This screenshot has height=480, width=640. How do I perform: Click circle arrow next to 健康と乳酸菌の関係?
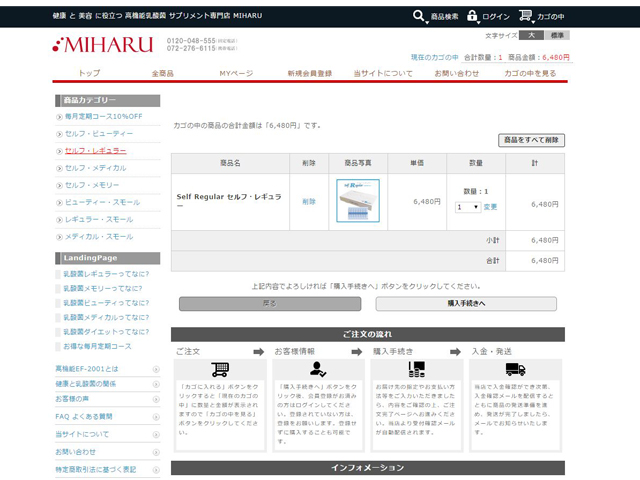click(x=156, y=384)
